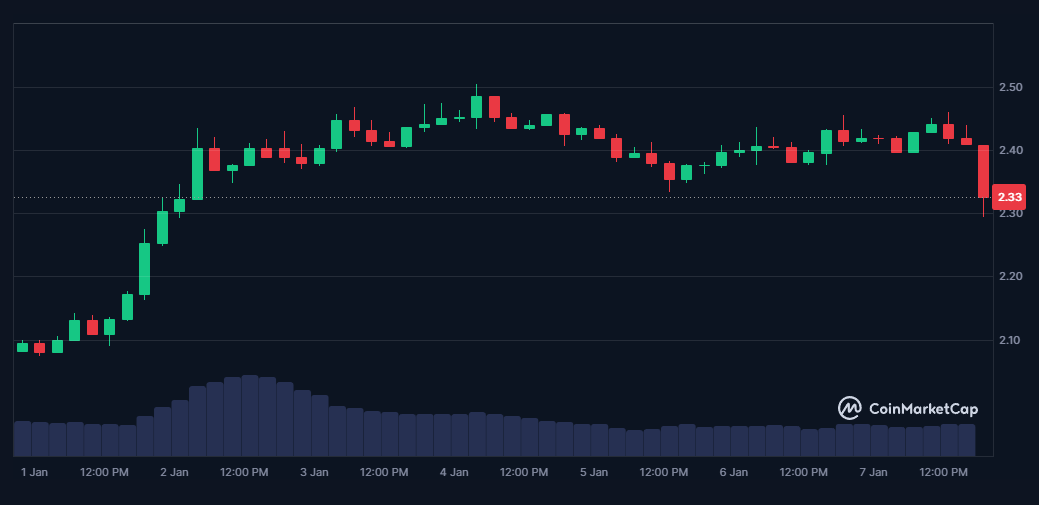1039x505 pixels.
Task: Select the 2.30 price axis label
Action: (1010, 213)
